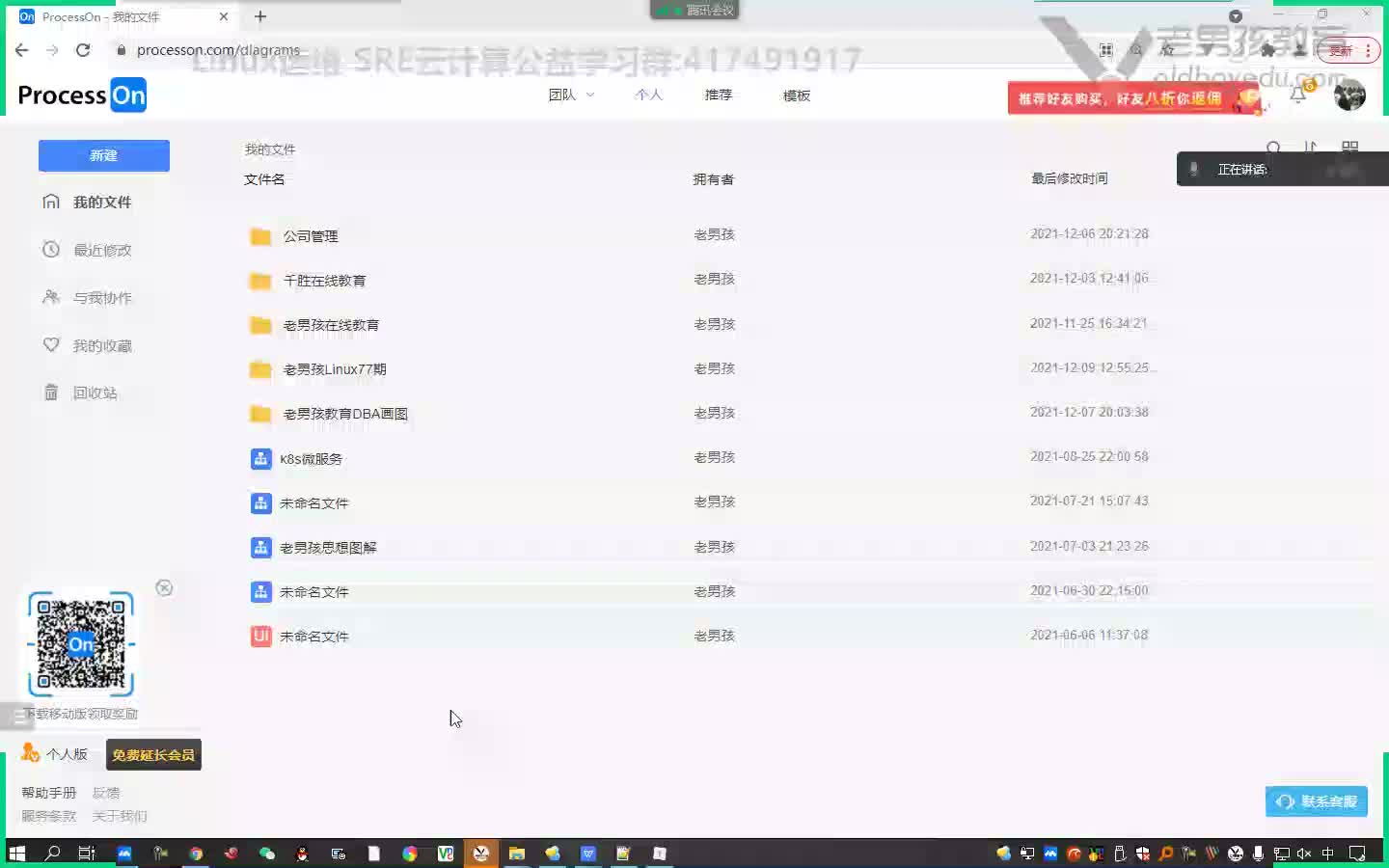Click the taskbar volume icon
The width and height of the screenshot is (1389, 868).
1304,854
